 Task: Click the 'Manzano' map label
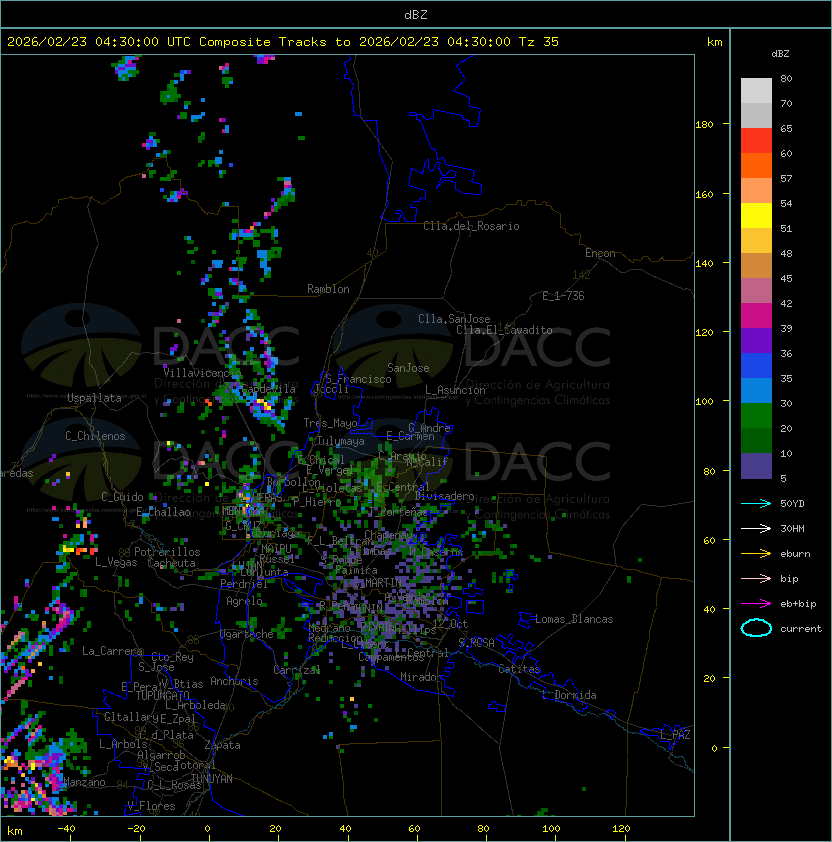tap(85, 782)
